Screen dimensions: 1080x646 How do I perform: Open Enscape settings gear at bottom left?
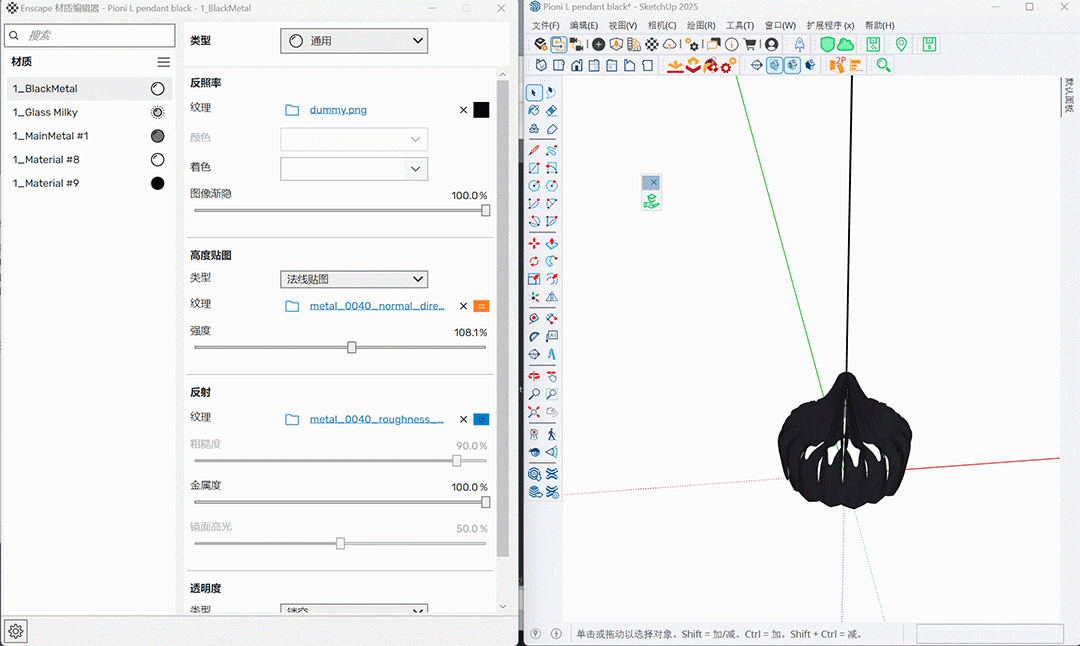coord(16,631)
